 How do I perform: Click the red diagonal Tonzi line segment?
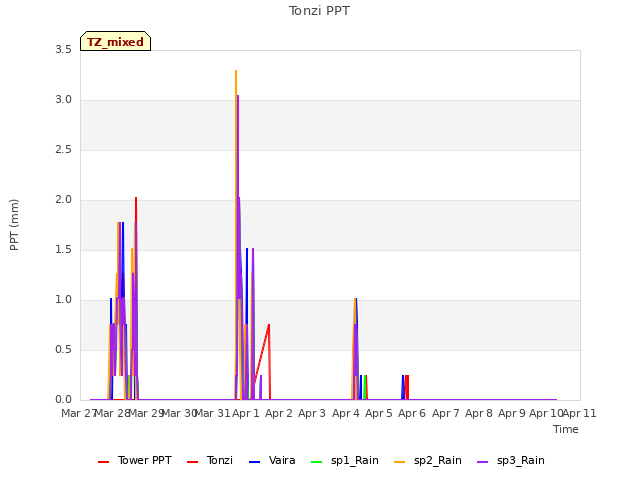click(262, 353)
